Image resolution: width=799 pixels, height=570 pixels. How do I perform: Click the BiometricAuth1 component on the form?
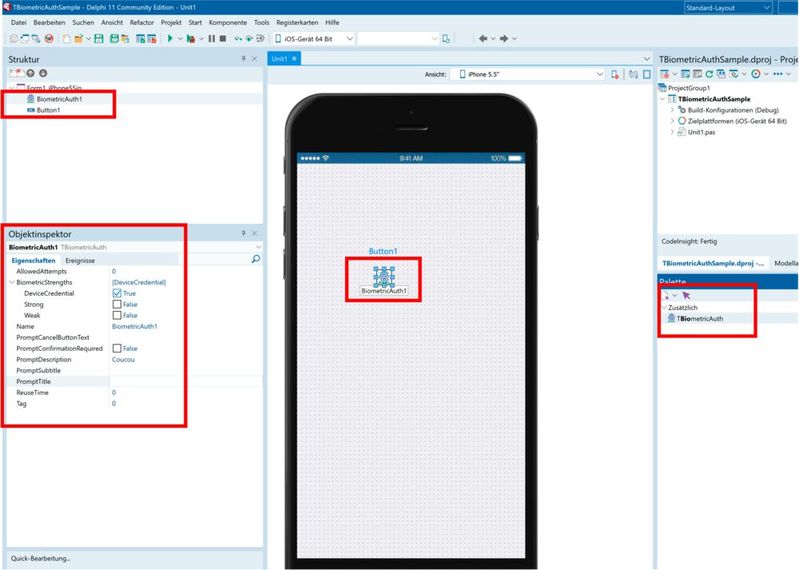[x=384, y=277]
